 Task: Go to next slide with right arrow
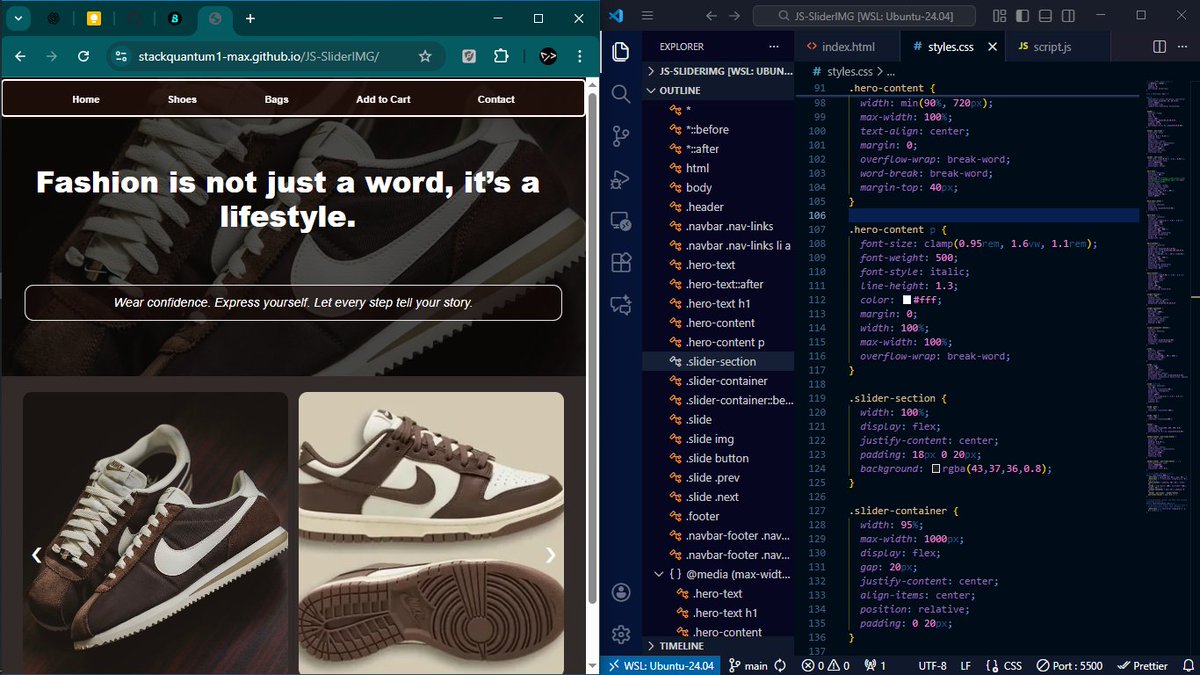pyautogui.click(x=550, y=555)
